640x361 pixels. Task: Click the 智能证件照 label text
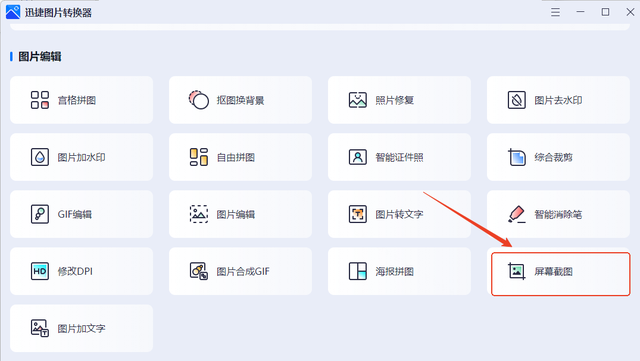point(399,158)
